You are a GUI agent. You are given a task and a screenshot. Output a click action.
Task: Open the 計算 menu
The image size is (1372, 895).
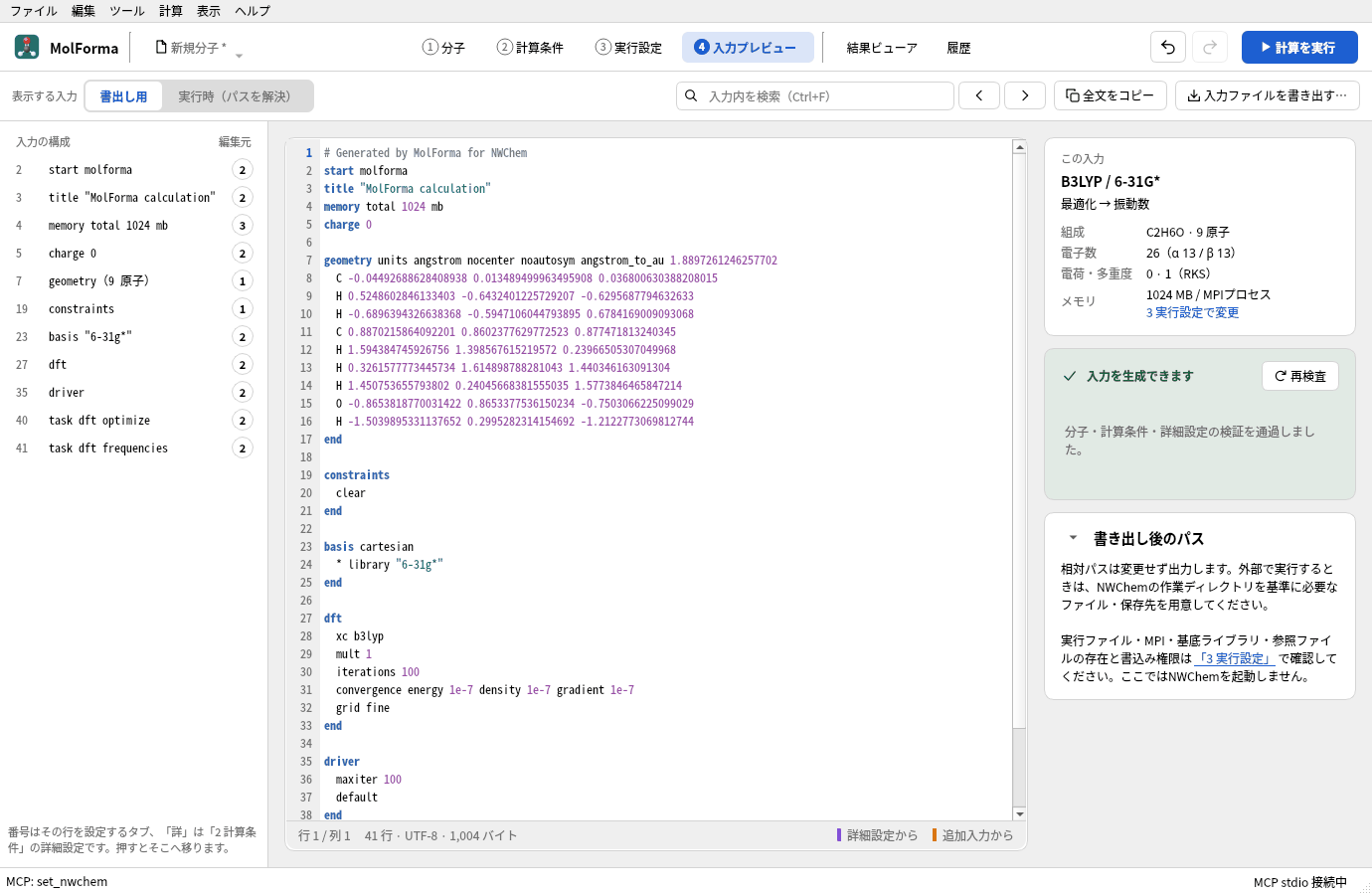[171, 11]
